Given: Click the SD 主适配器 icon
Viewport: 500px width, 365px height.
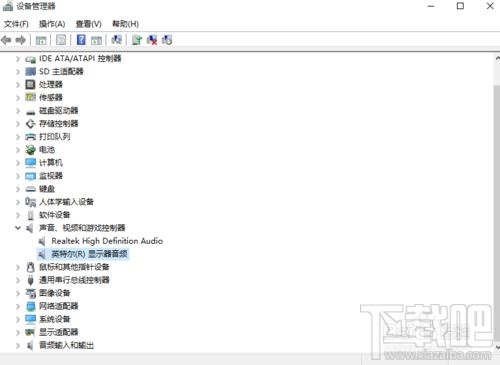Looking at the screenshot, I should pyautogui.click(x=30, y=72).
